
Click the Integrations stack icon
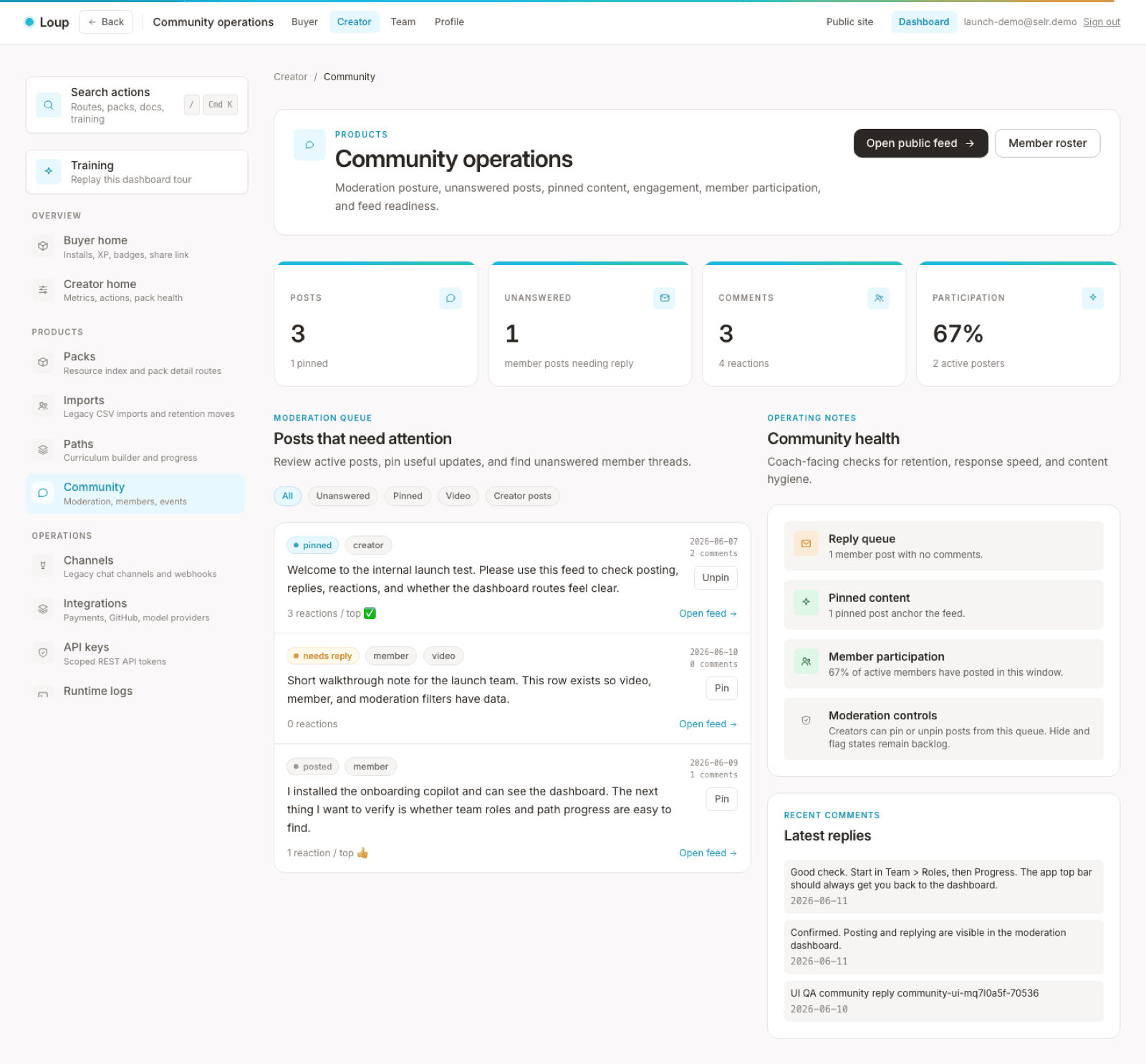[x=43, y=609]
